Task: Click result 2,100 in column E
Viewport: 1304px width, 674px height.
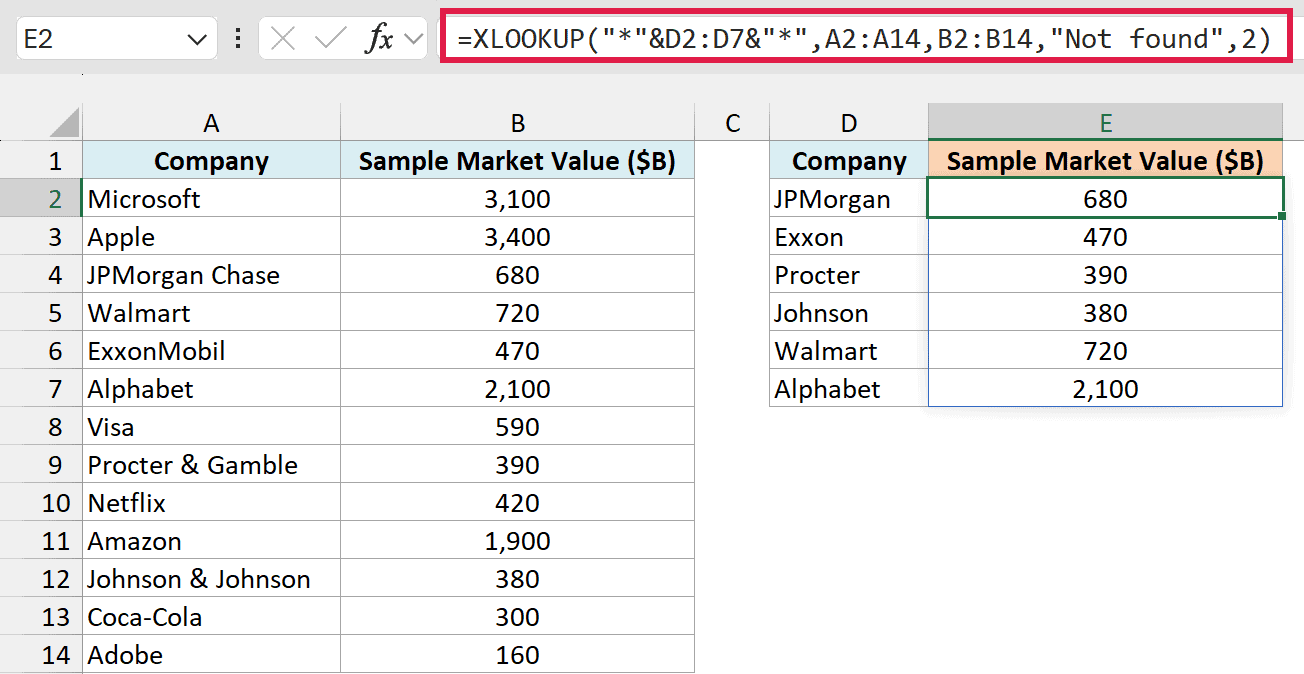Action: click(1105, 389)
